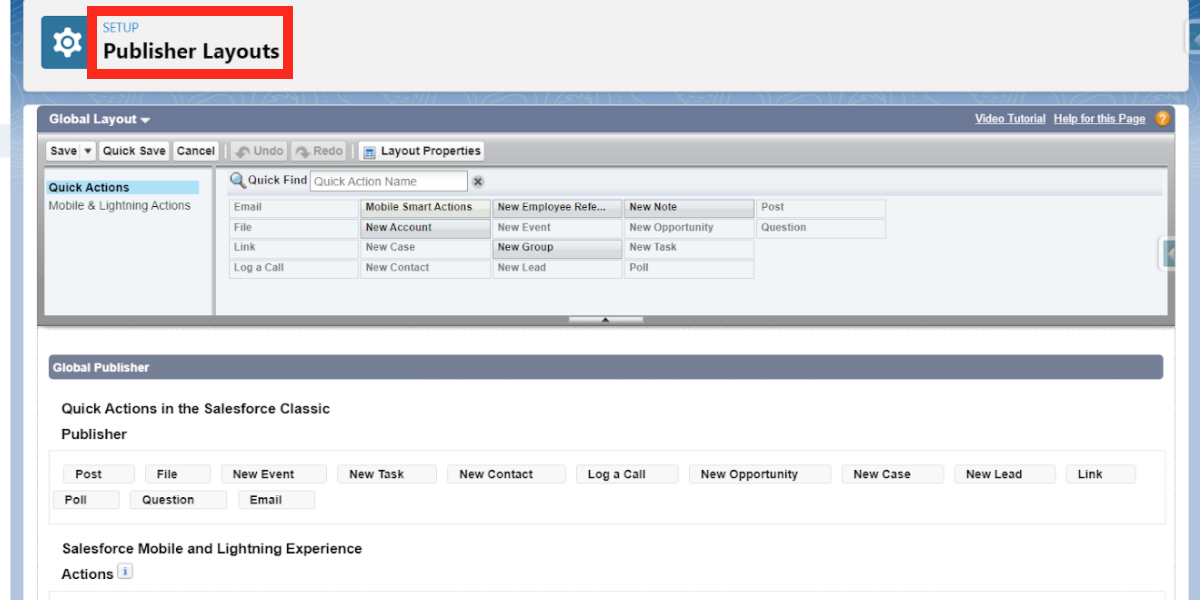Click the Redo button
The height and width of the screenshot is (600, 1201).
coord(319,151)
